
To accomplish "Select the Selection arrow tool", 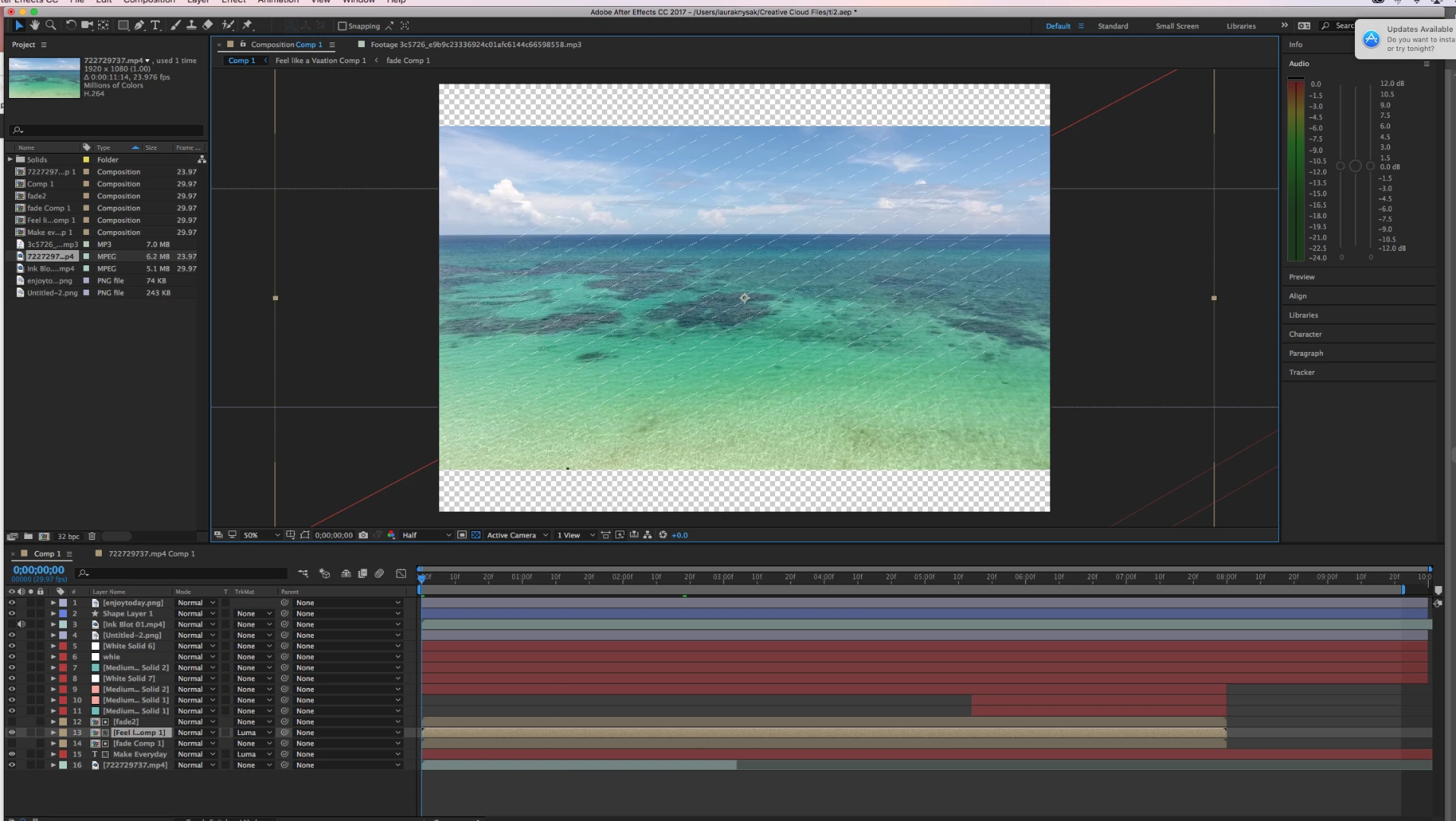I will tap(19, 26).
